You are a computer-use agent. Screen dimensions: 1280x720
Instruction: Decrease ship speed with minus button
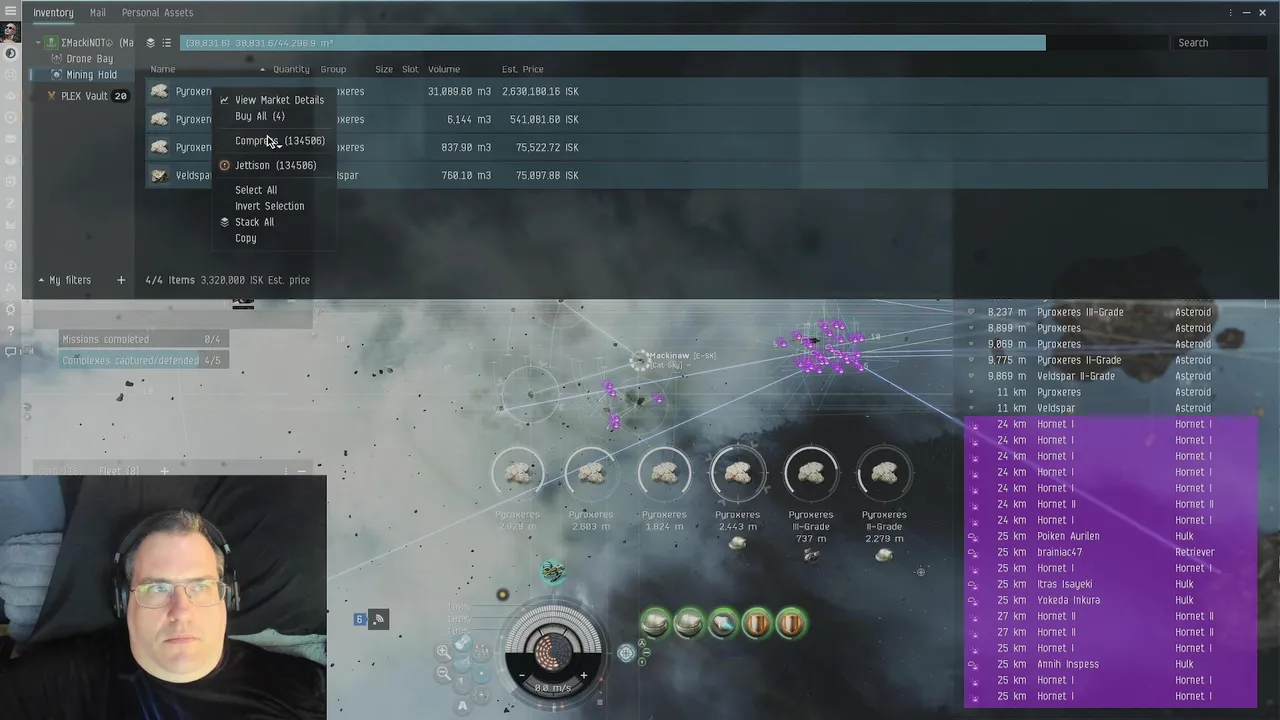521,677
